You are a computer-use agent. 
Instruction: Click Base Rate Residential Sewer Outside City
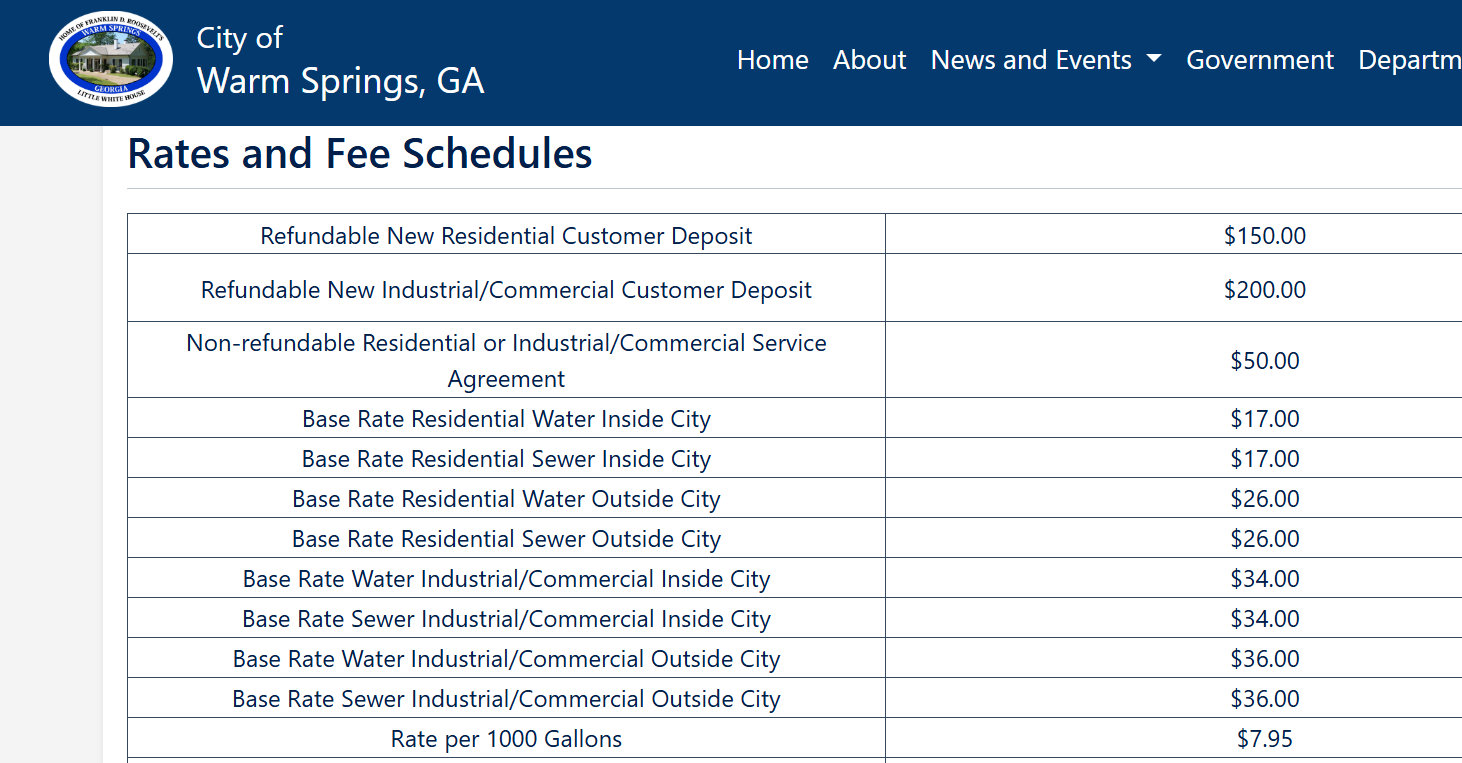[x=506, y=539]
